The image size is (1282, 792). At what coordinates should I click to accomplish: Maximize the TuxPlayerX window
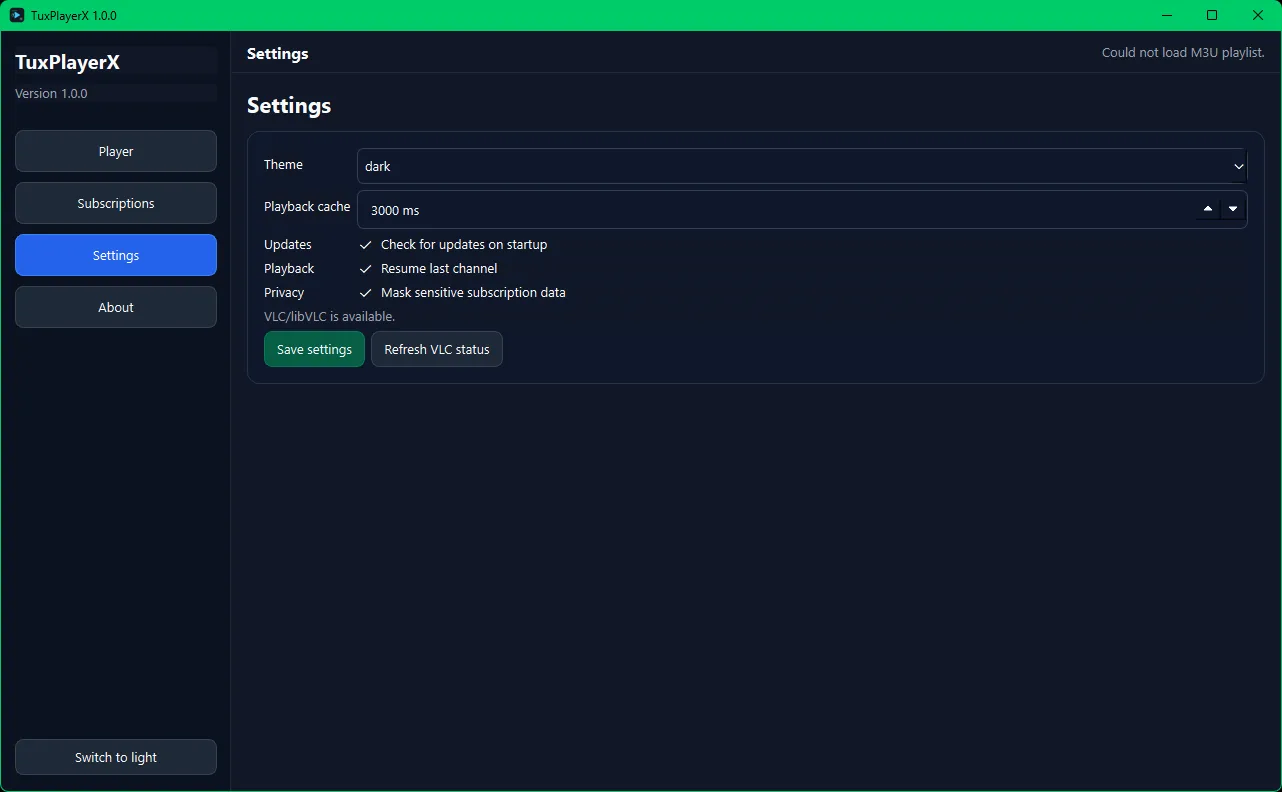click(x=1212, y=15)
